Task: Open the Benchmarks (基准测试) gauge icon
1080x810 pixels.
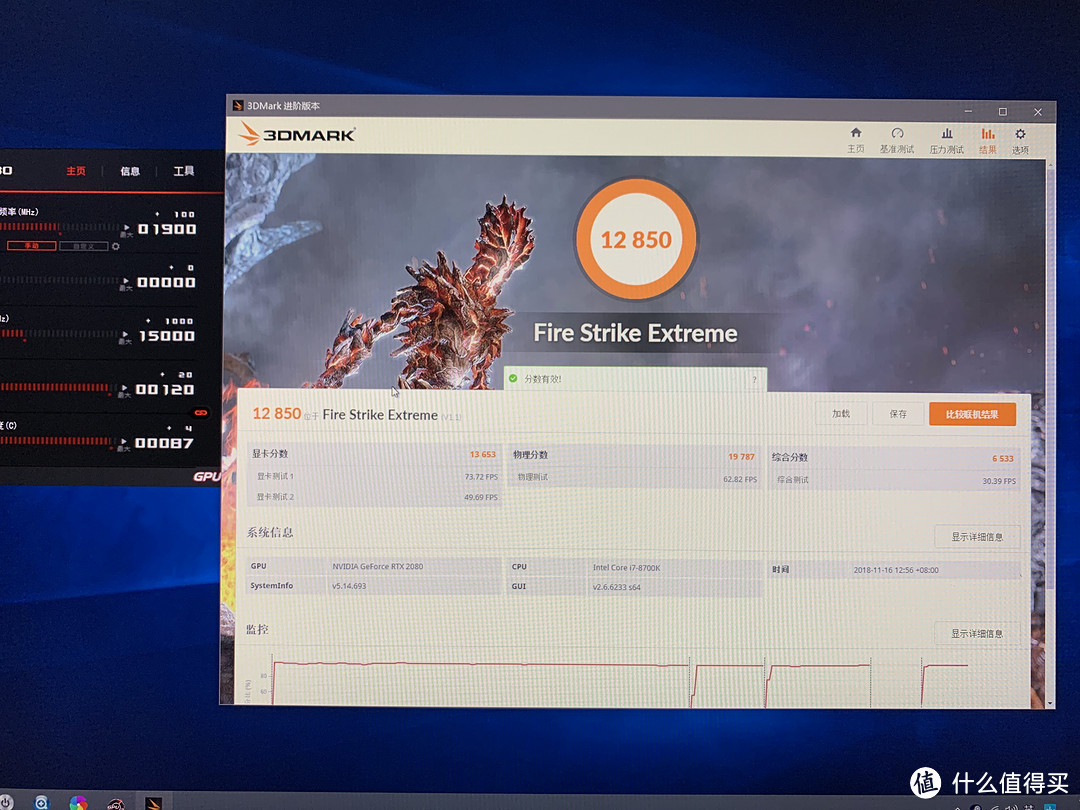Action: (x=897, y=133)
